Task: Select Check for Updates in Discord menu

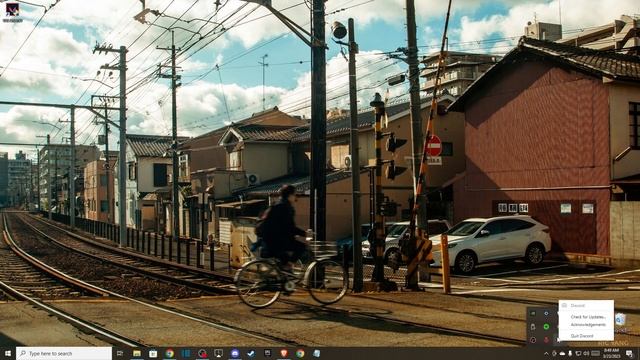Action: click(x=587, y=317)
